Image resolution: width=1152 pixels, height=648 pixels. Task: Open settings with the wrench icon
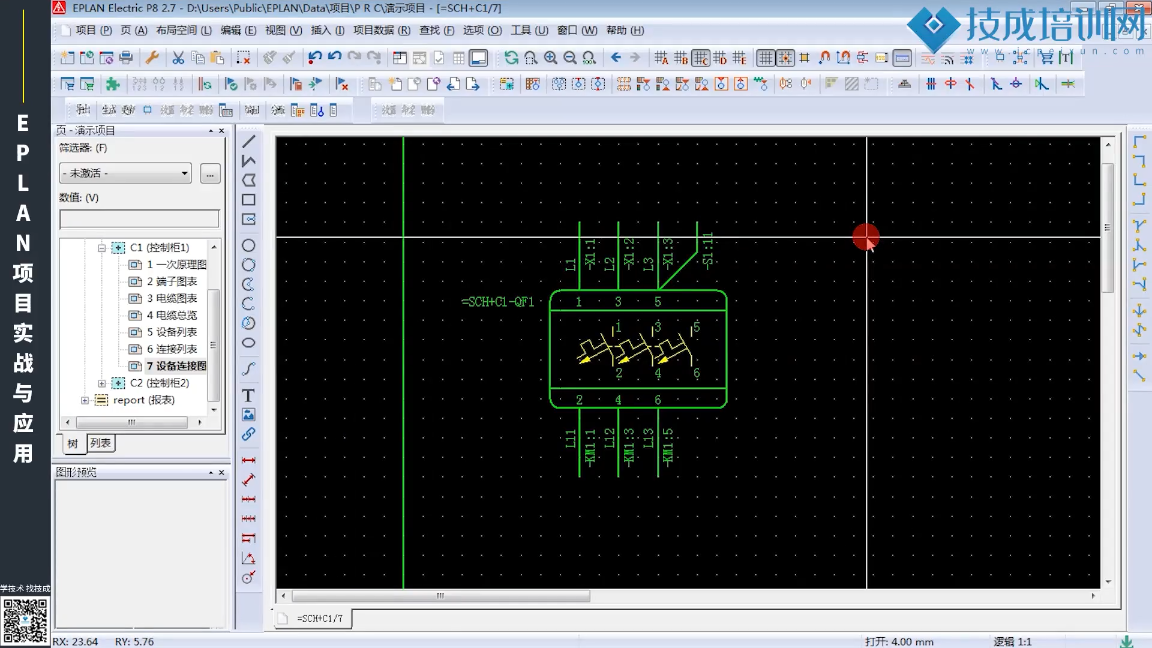click(x=152, y=57)
